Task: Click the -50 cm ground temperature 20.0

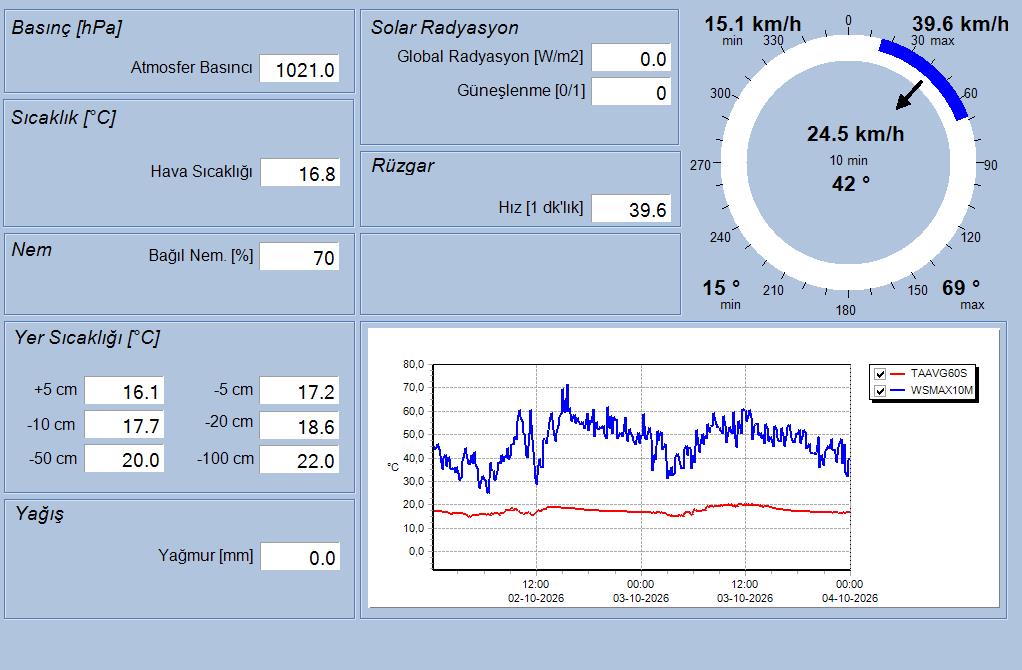Action: tap(124, 459)
